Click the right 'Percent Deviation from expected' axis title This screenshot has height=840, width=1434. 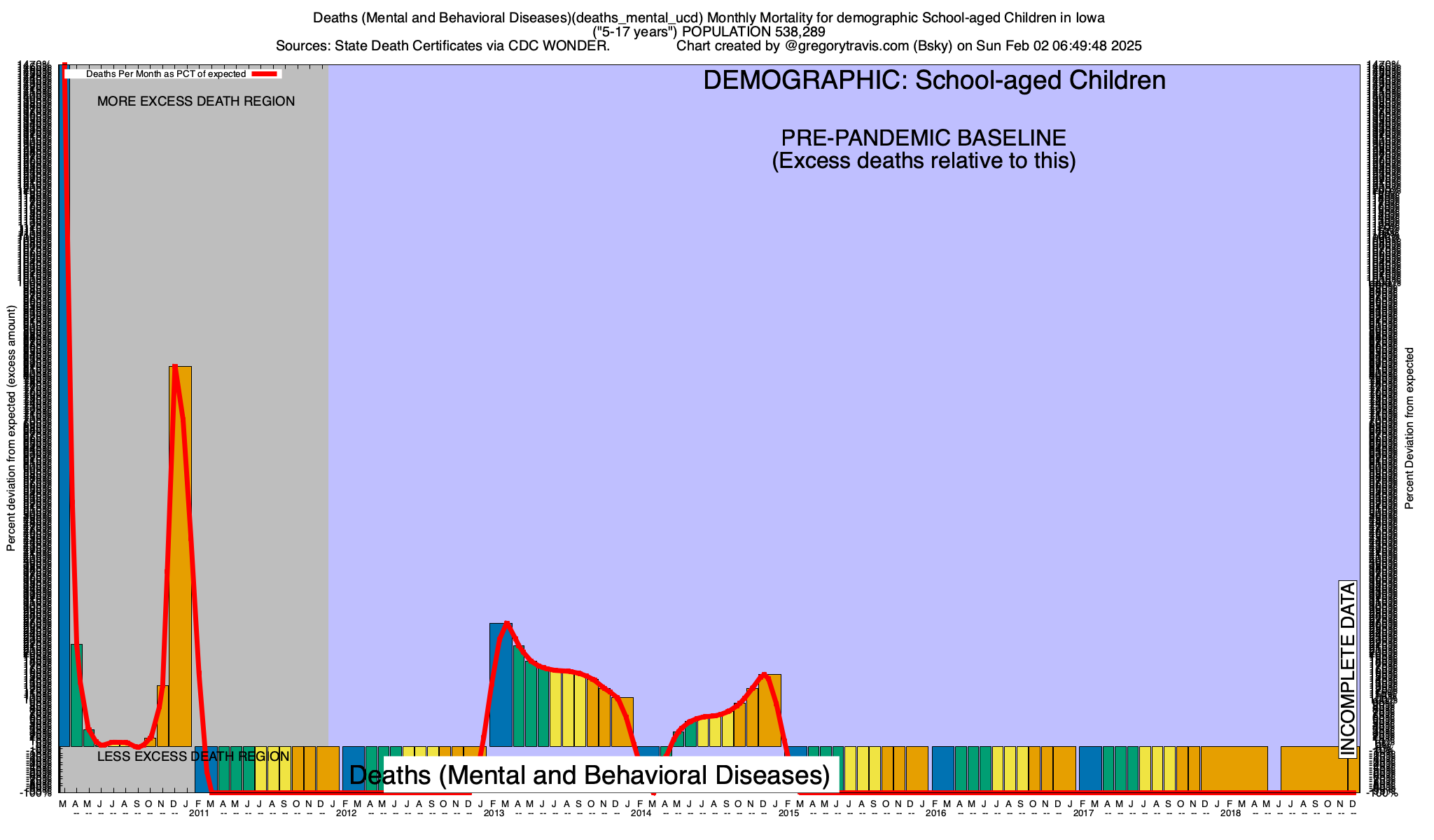click(x=1409, y=428)
